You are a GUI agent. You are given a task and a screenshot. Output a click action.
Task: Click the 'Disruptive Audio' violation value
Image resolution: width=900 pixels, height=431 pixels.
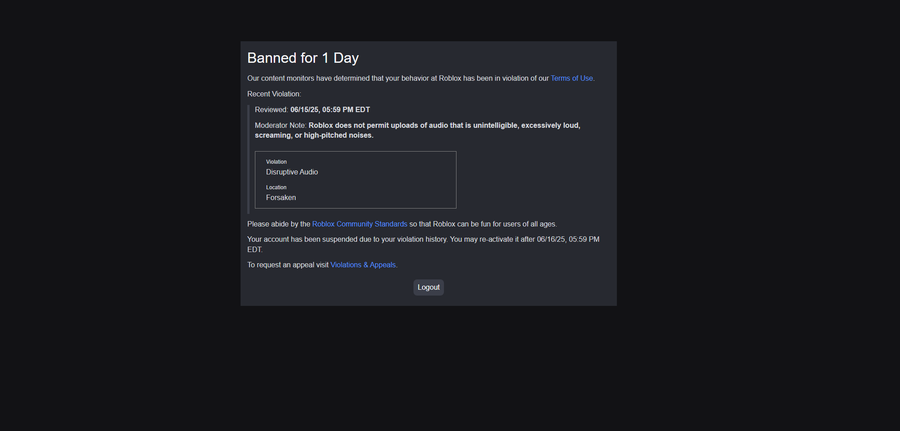click(292, 172)
